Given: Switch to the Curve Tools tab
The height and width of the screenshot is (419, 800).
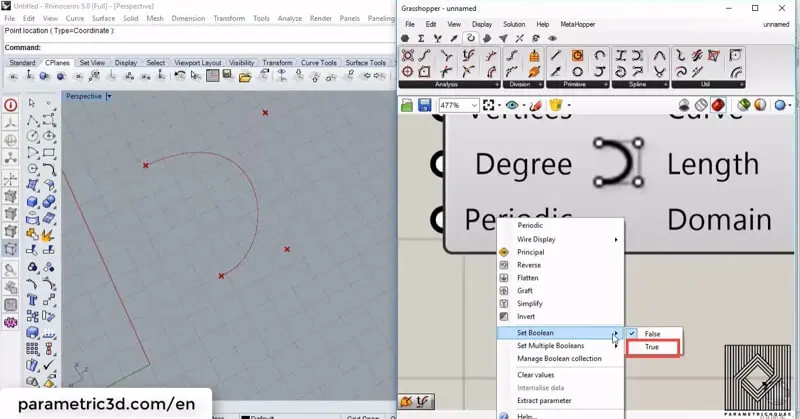Looking at the screenshot, I should 318,62.
